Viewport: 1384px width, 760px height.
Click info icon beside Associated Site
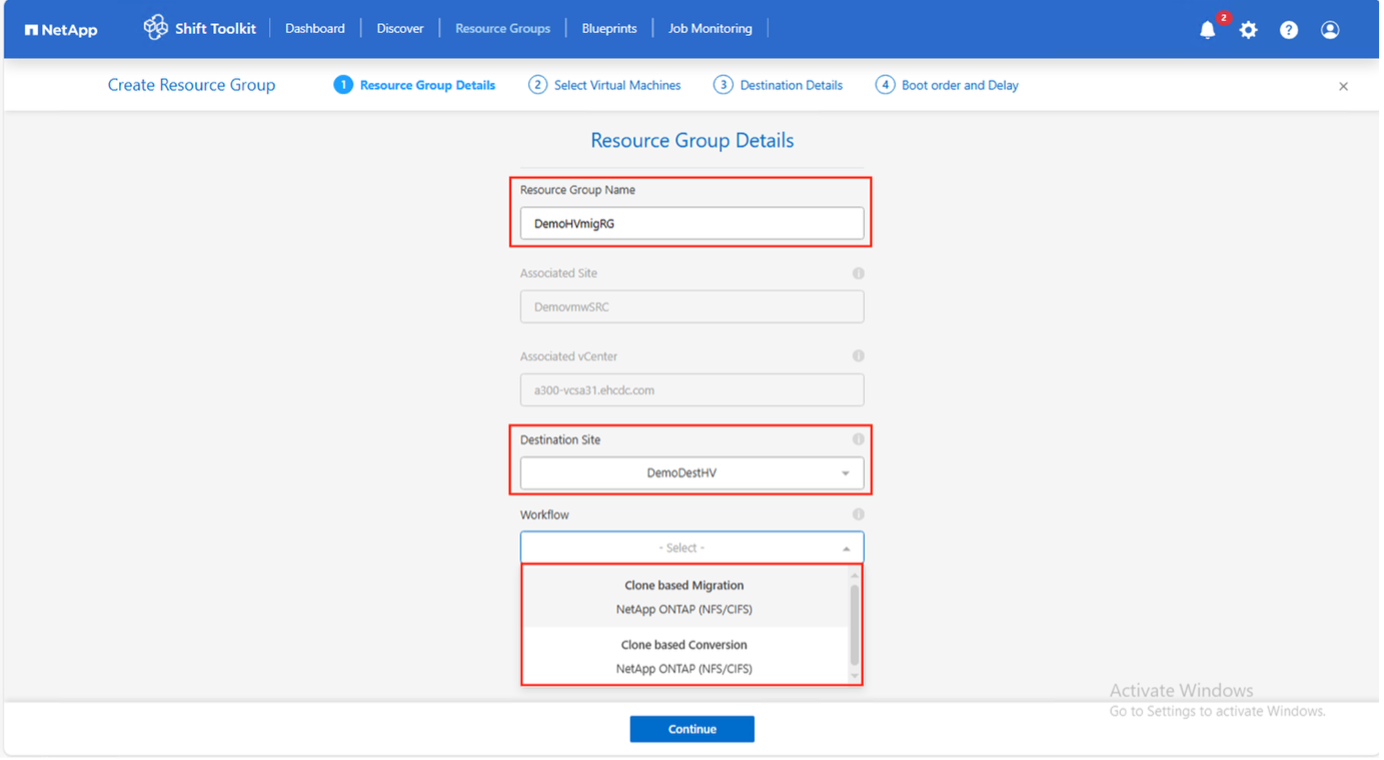click(858, 273)
